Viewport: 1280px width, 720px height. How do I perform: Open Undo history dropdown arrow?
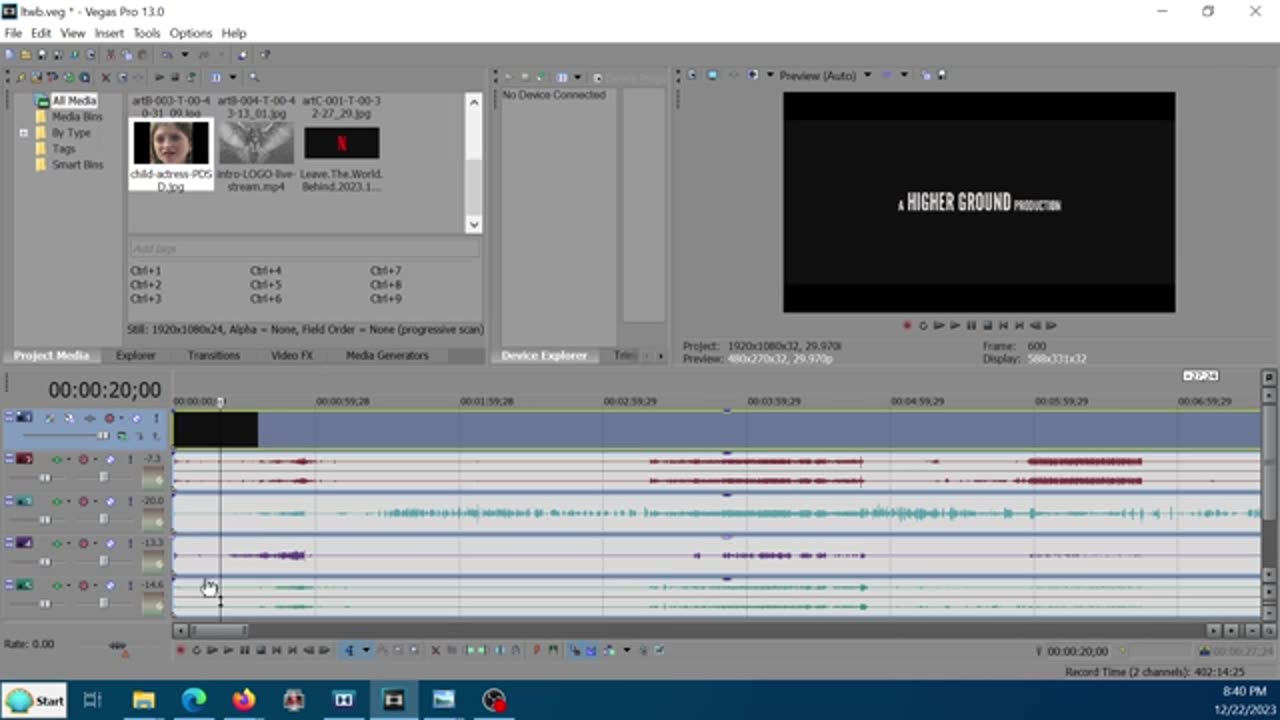click(184, 55)
